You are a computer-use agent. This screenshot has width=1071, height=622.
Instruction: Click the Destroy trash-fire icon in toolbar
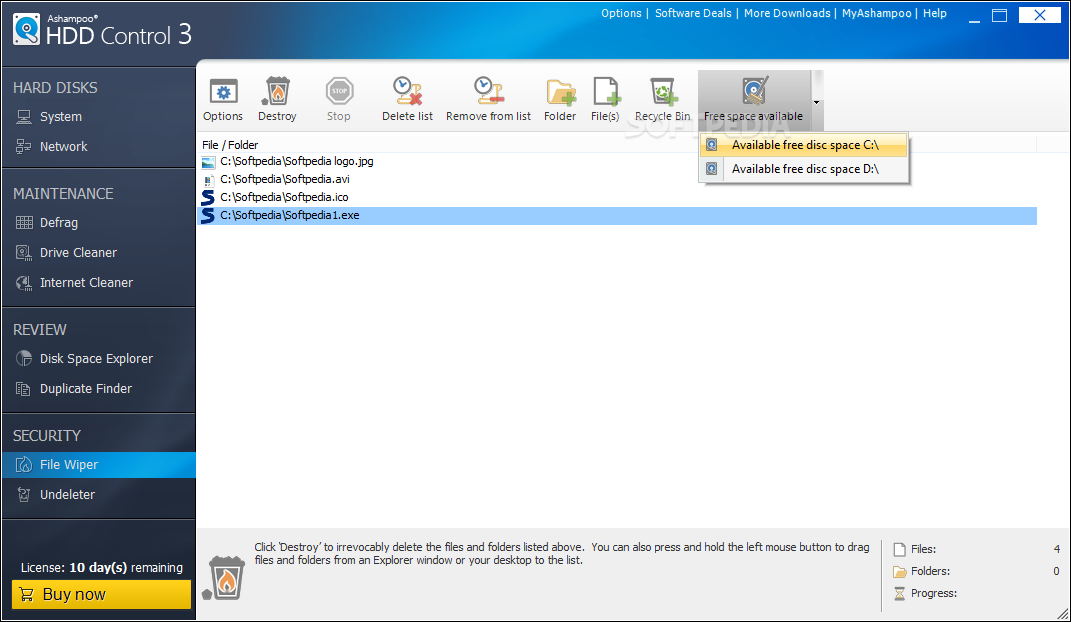click(277, 91)
